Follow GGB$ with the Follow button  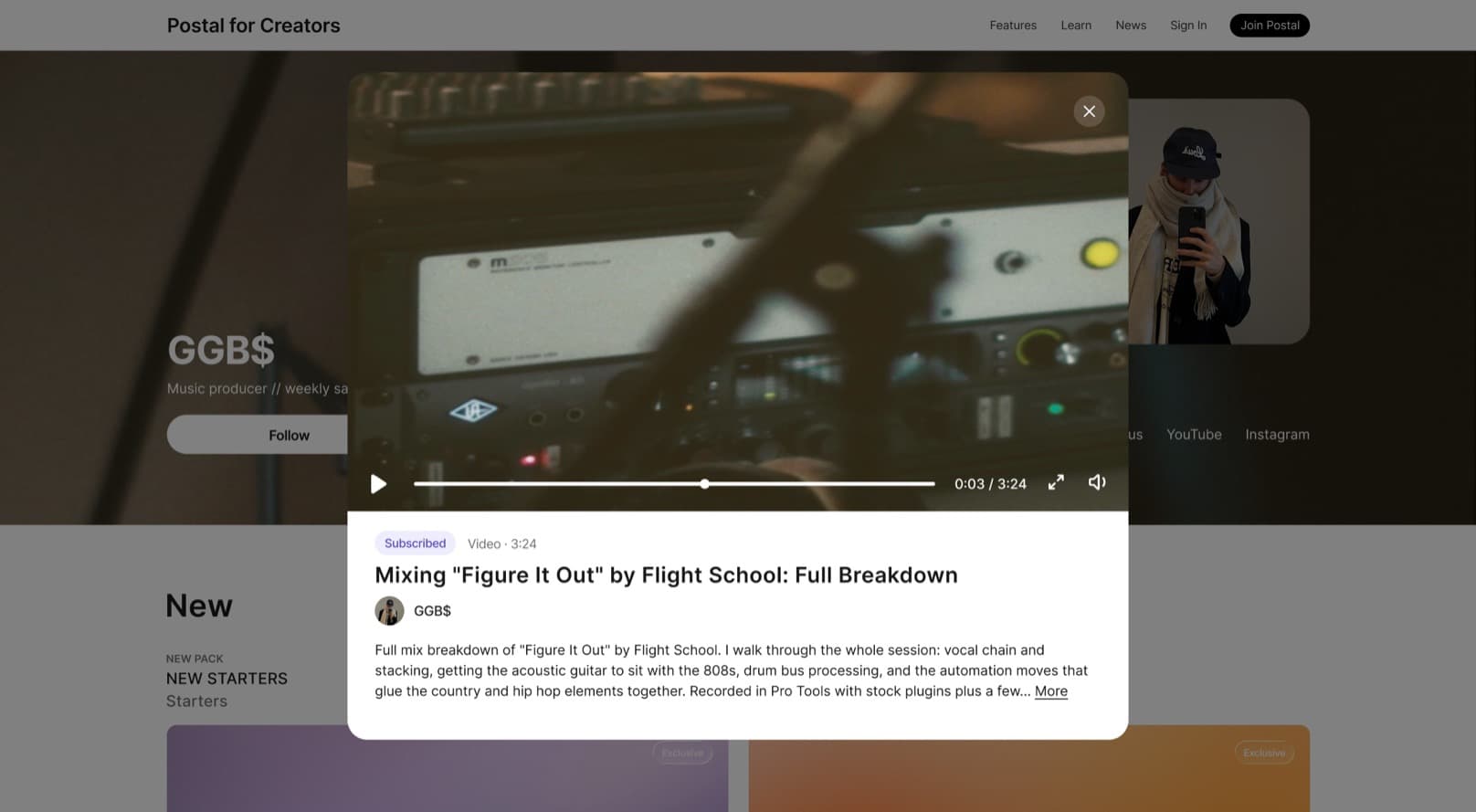[258, 435]
